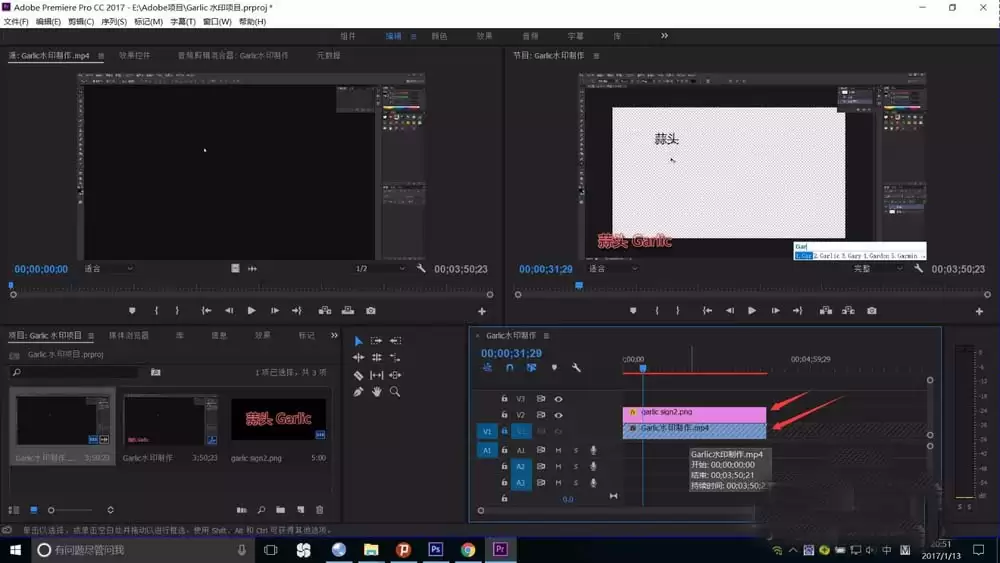Screen dimensions: 1000x563
Task: Toggle the lock on track V2
Action: 504,414
